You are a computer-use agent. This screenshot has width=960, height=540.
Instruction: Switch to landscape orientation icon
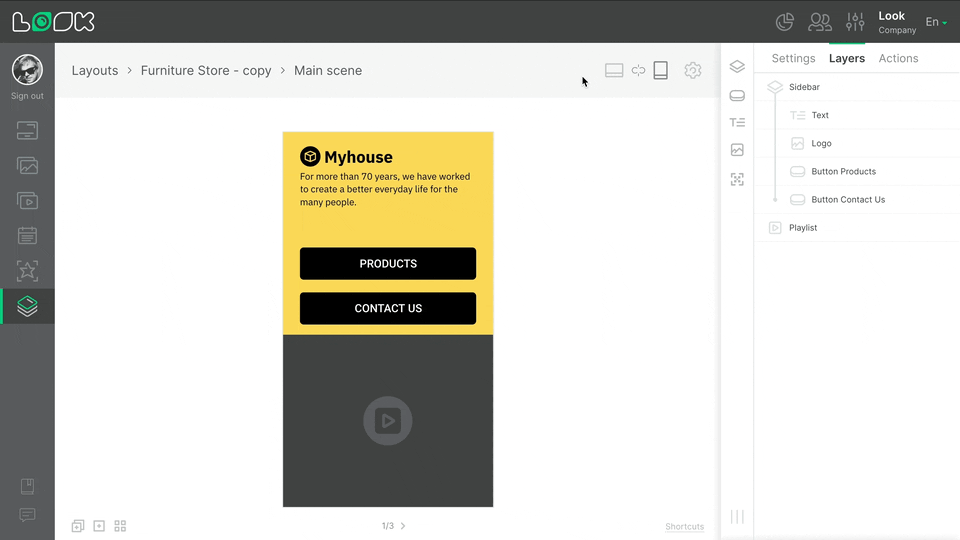click(x=614, y=70)
